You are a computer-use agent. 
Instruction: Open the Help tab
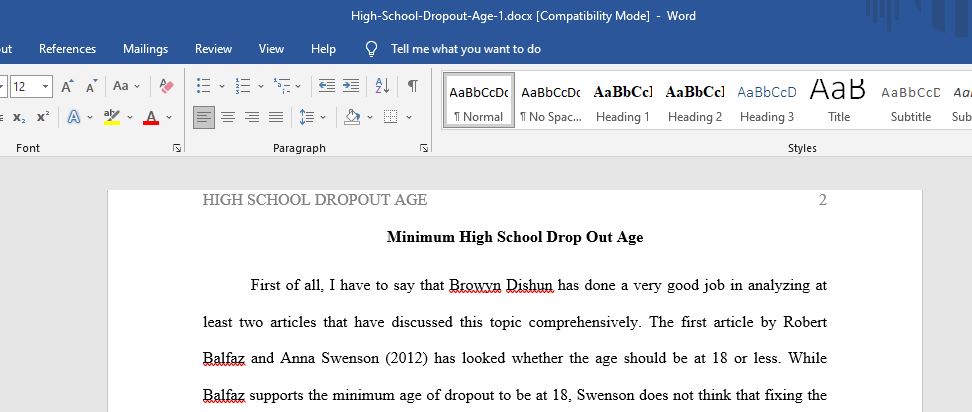(x=324, y=49)
